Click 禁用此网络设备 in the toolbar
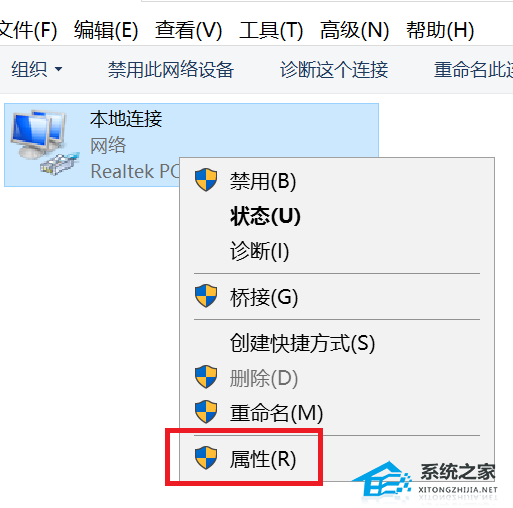 point(171,70)
